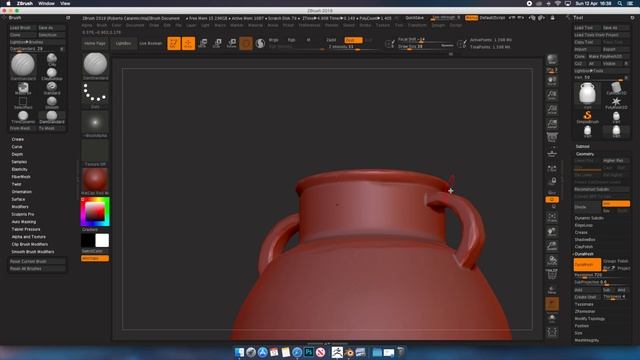Expand the Subtool section

coord(582,147)
